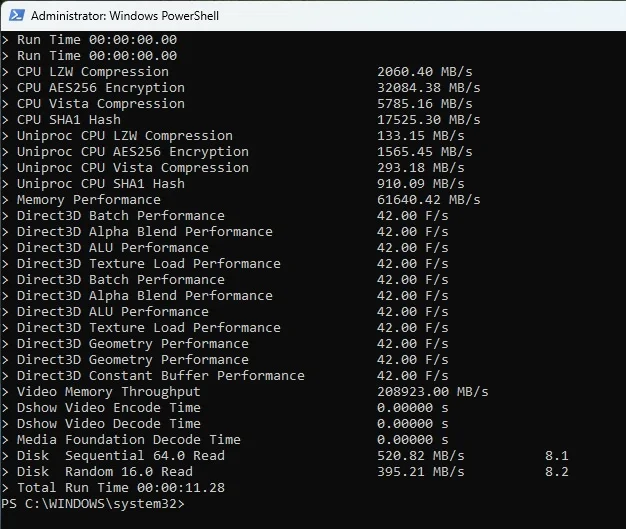Select the 32084.38 MB/s AES256 value
Image resolution: width=626 pixels, height=529 pixels.
429,88
